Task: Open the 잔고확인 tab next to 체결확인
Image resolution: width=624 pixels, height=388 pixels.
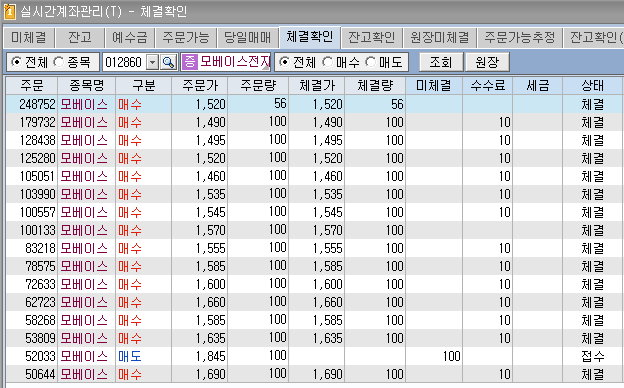Action: (x=371, y=37)
